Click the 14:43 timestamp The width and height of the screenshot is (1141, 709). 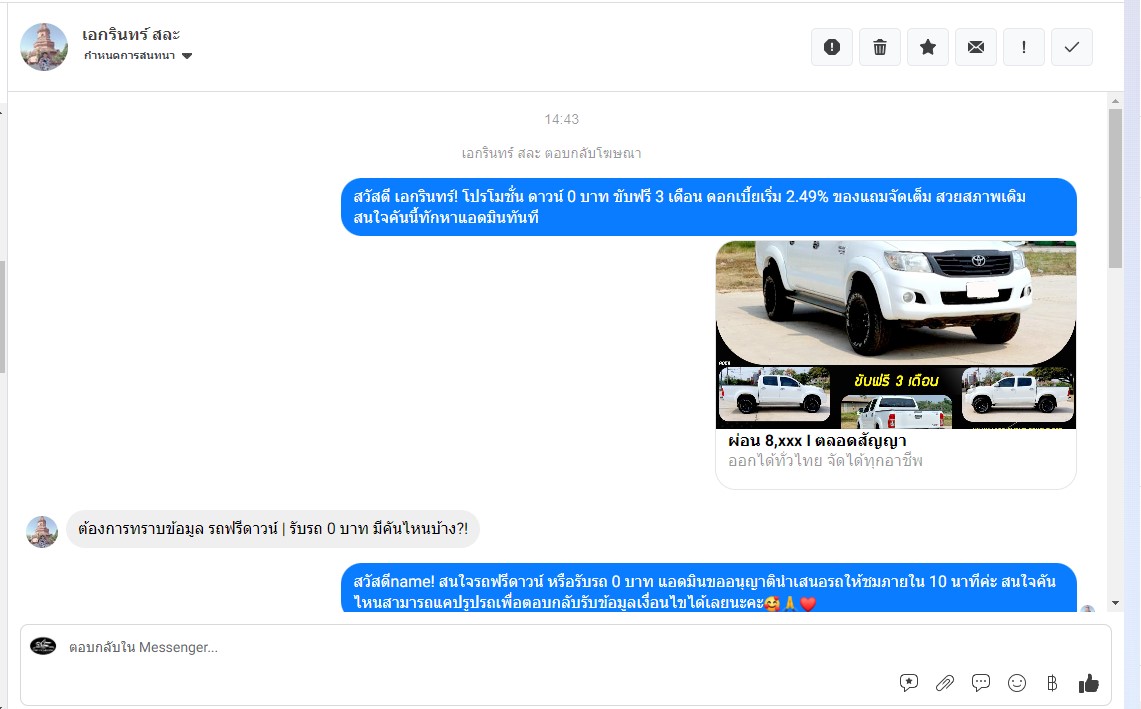click(562, 119)
